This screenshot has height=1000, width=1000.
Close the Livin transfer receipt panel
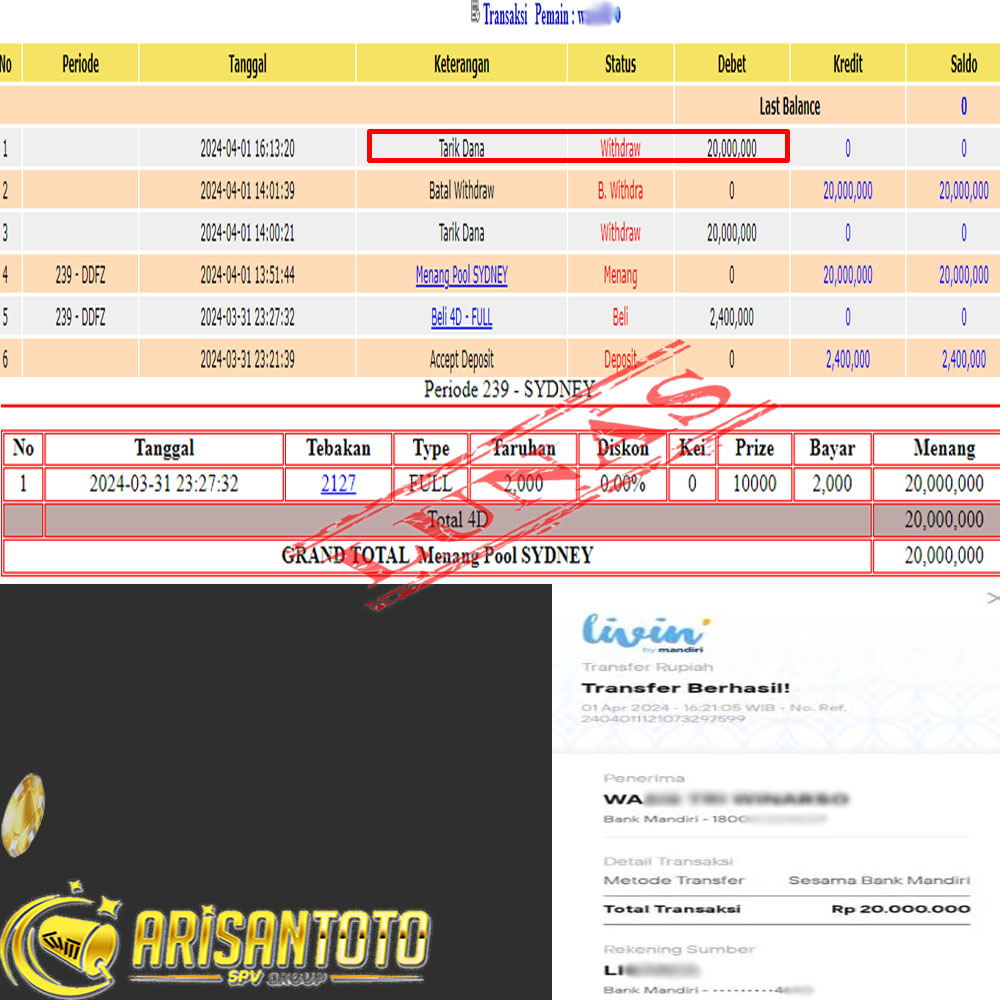pos(992,598)
